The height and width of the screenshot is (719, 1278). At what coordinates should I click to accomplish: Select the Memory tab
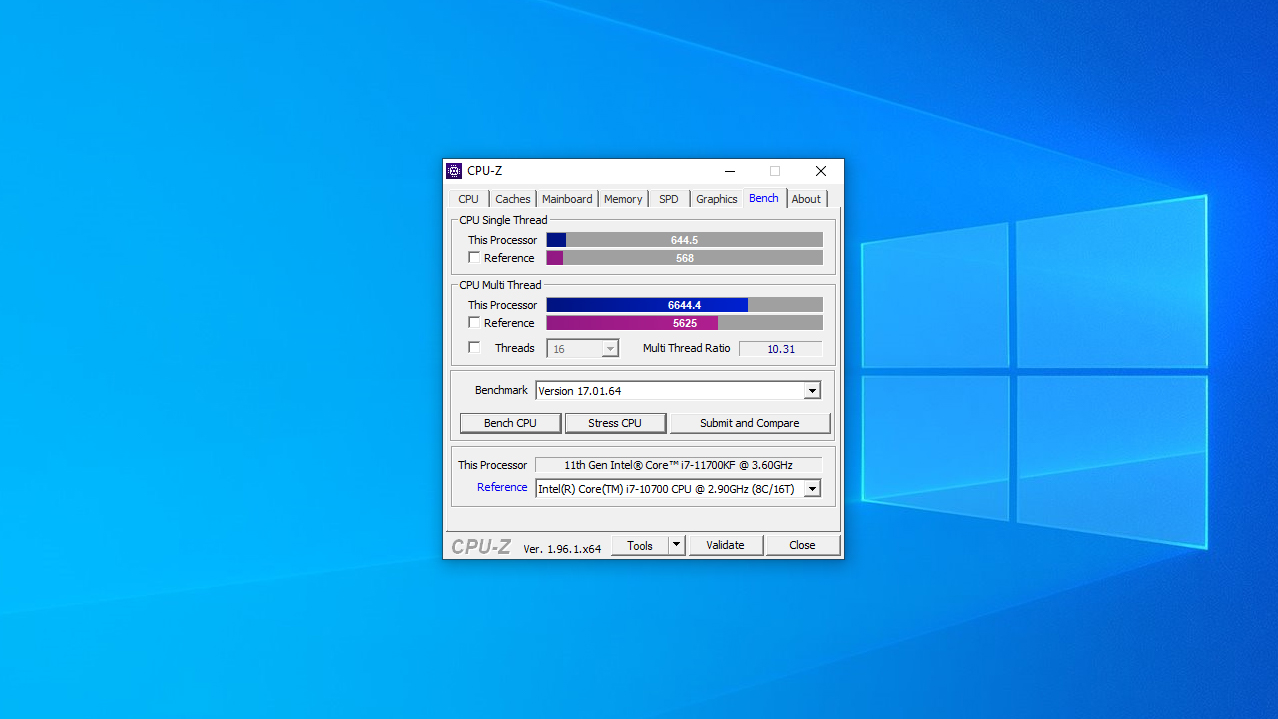pyautogui.click(x=623, y=199)
